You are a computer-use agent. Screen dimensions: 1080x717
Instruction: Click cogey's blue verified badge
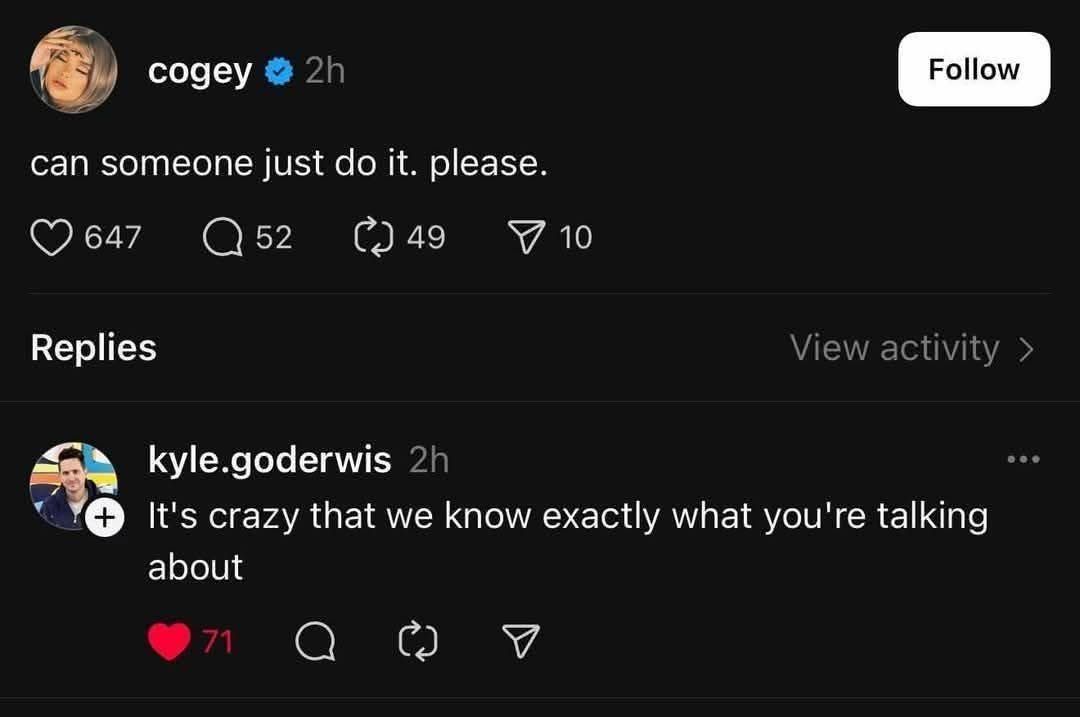278,71
